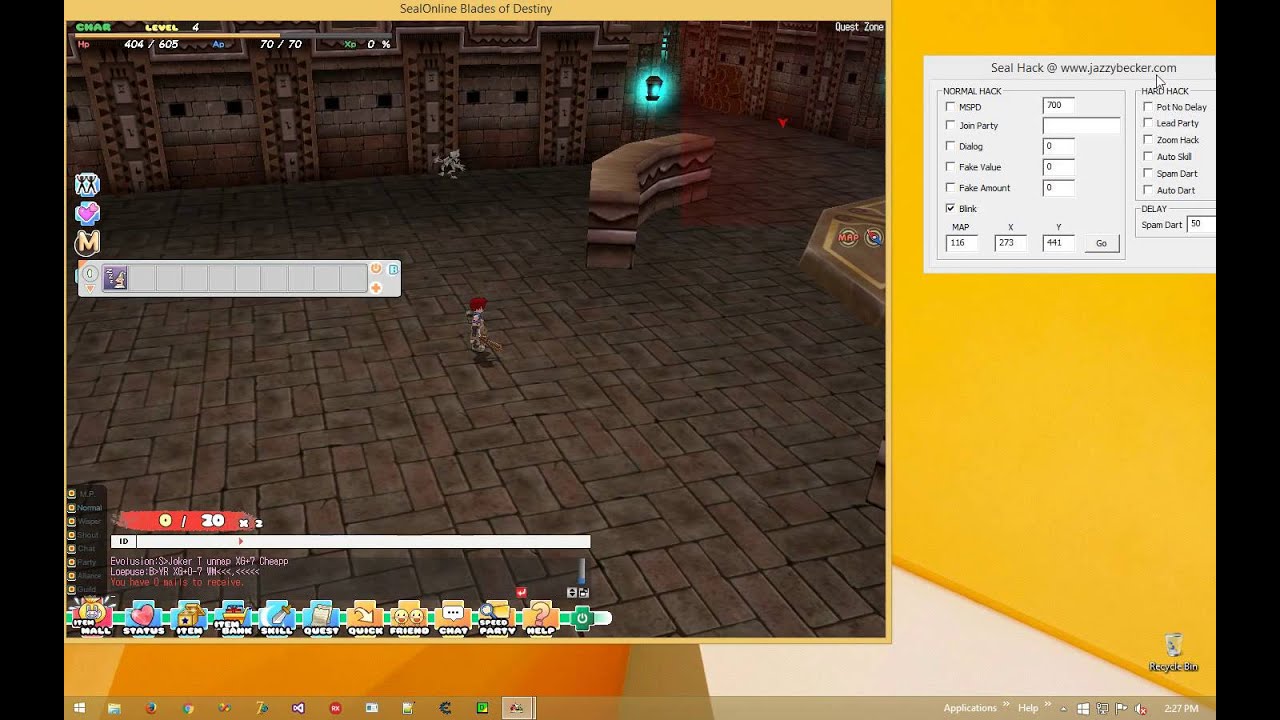Viewport: 1280px width, 720px height.
Task: Enable the MSPD checkbox
Action: pyautogui.click(x=950, y=106)
